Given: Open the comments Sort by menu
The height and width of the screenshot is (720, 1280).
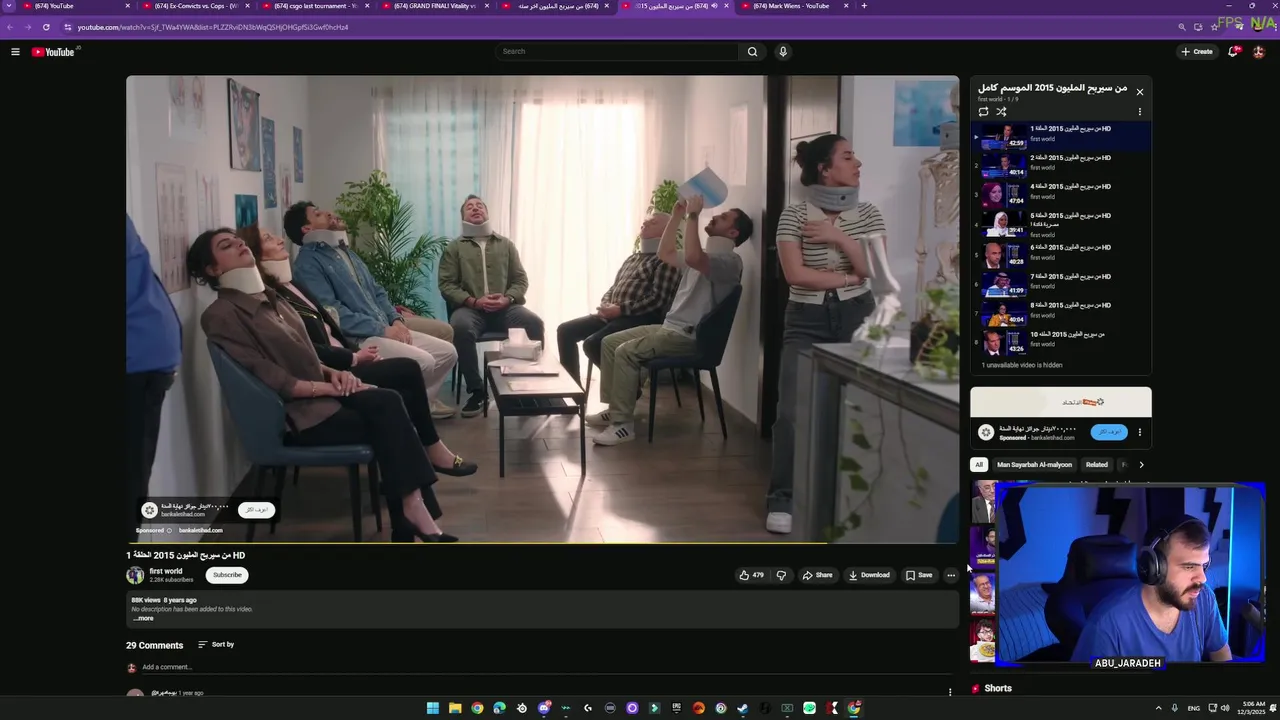Looking at the screenshot, I should 216,645.
